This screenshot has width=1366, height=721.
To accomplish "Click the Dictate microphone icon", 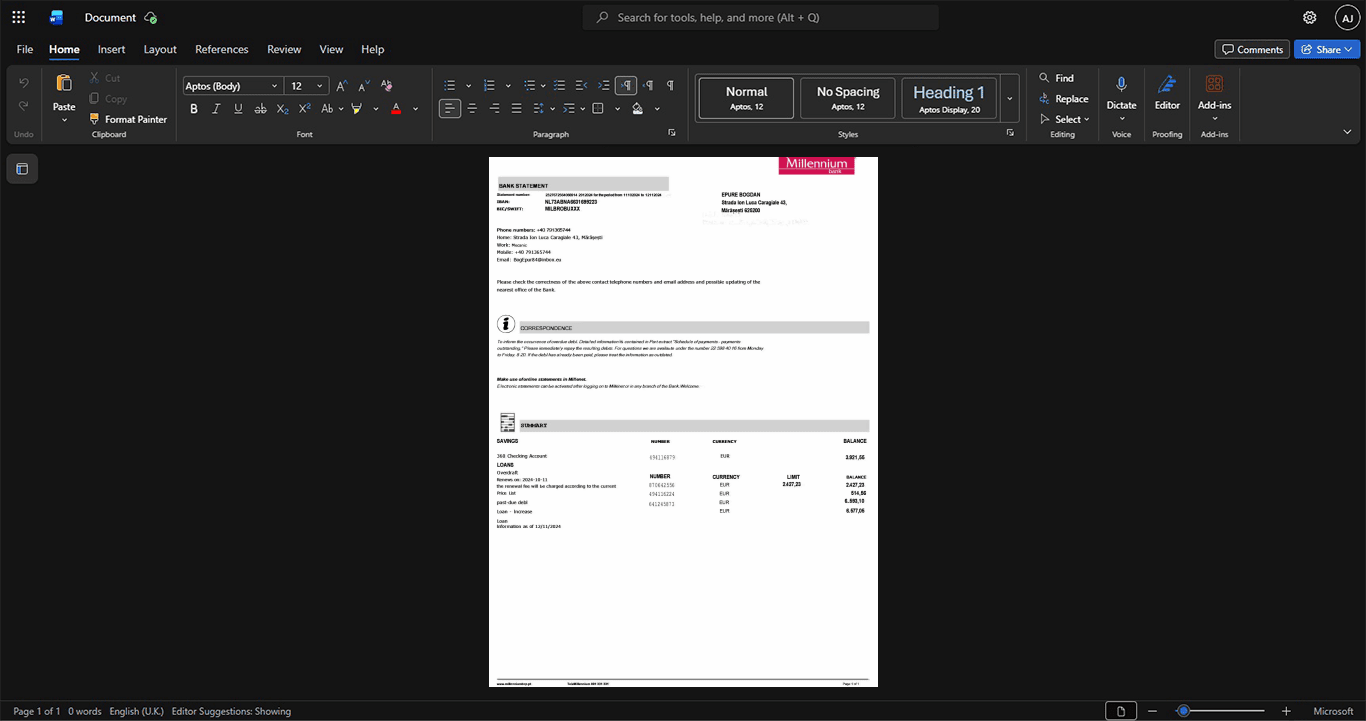I will point(1121,84).
